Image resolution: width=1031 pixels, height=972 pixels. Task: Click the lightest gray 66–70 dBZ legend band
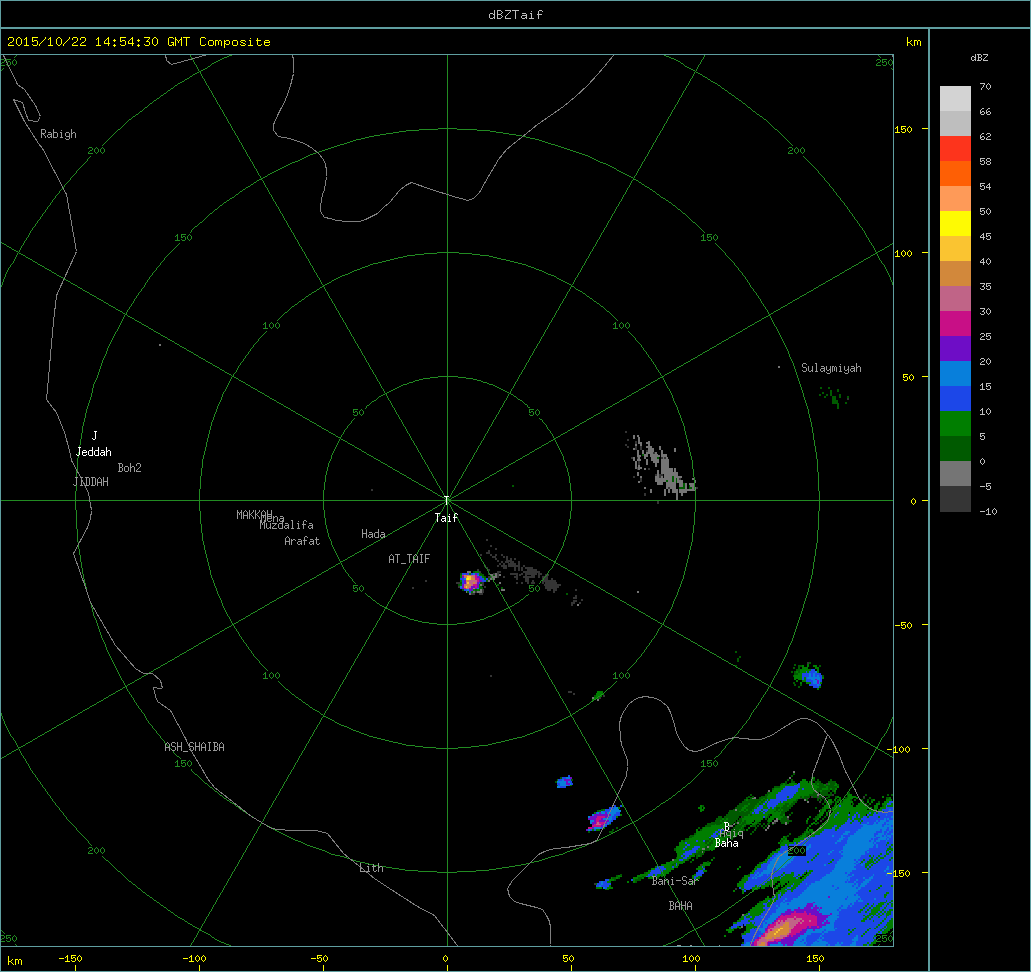pos(955,99)
